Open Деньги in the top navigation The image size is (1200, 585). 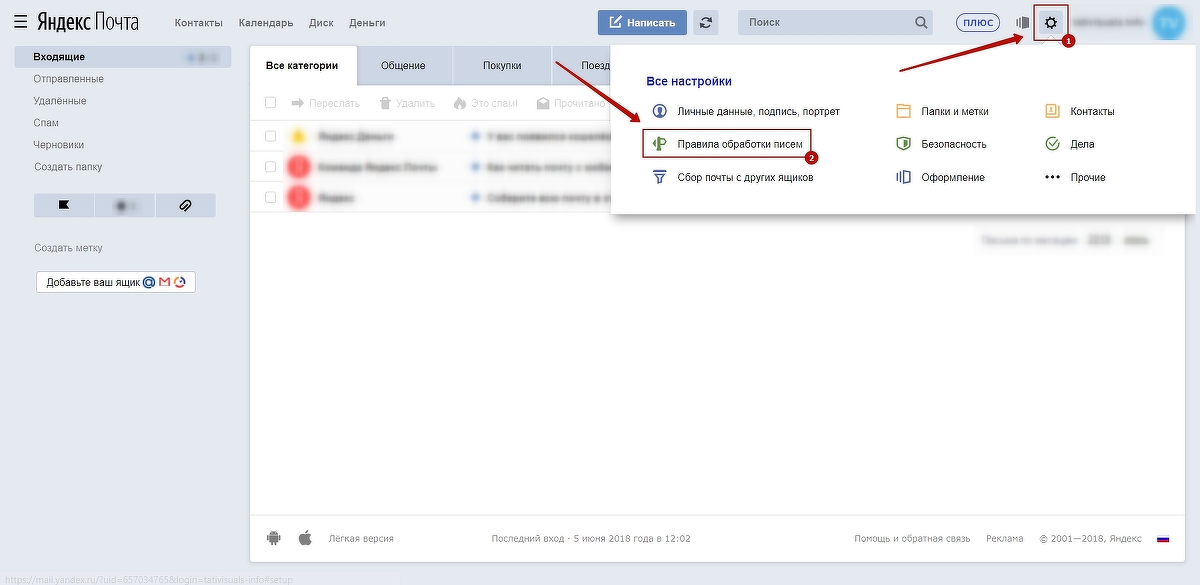pyautogui.click(x=367, y=23)
